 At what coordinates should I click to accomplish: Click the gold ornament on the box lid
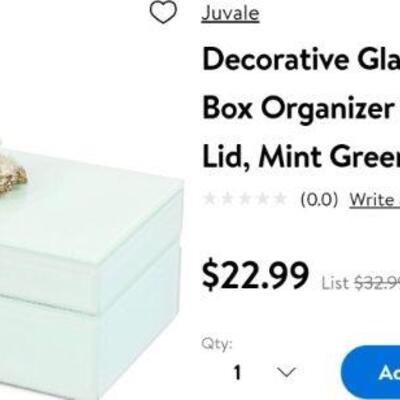click(13, 178)
